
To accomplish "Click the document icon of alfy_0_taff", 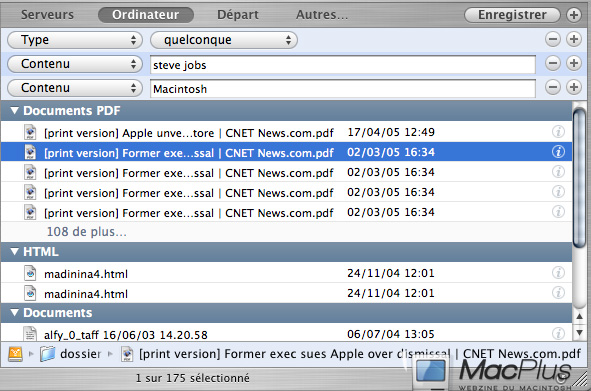I will [x=30, y=334].
